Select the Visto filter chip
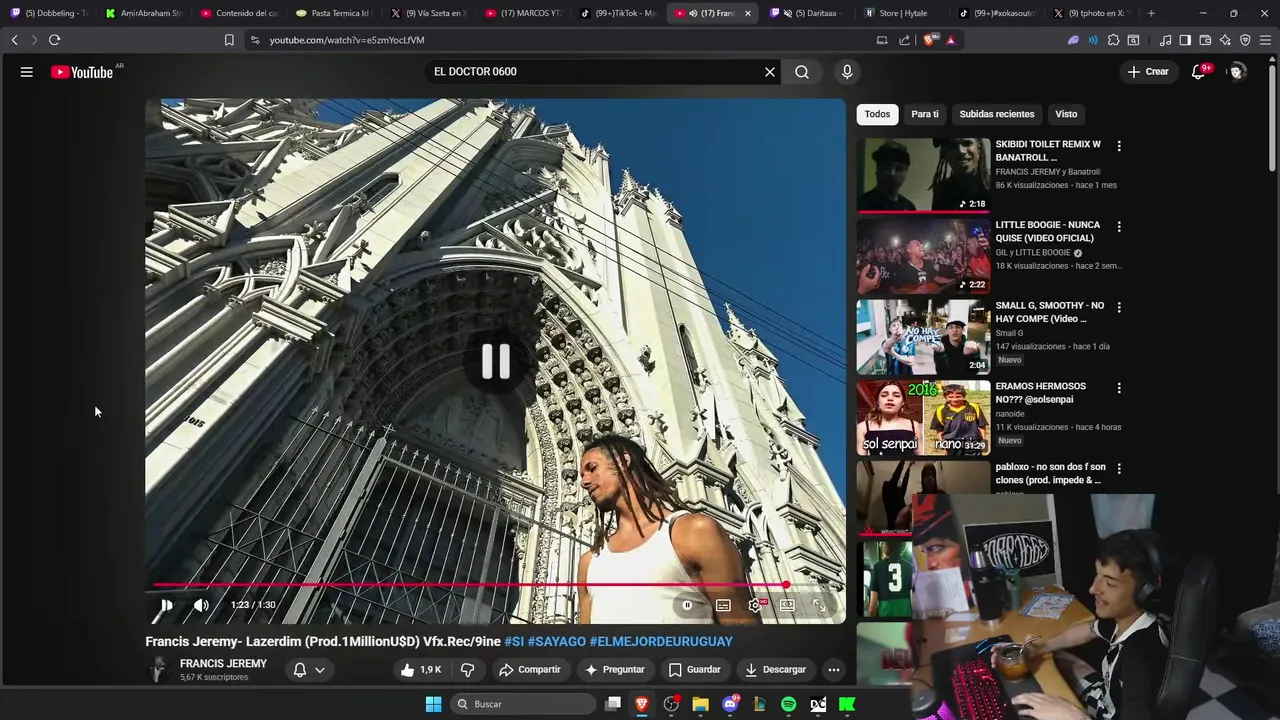This screenshot has height=720, width=1280. (x=1066, y=114)
